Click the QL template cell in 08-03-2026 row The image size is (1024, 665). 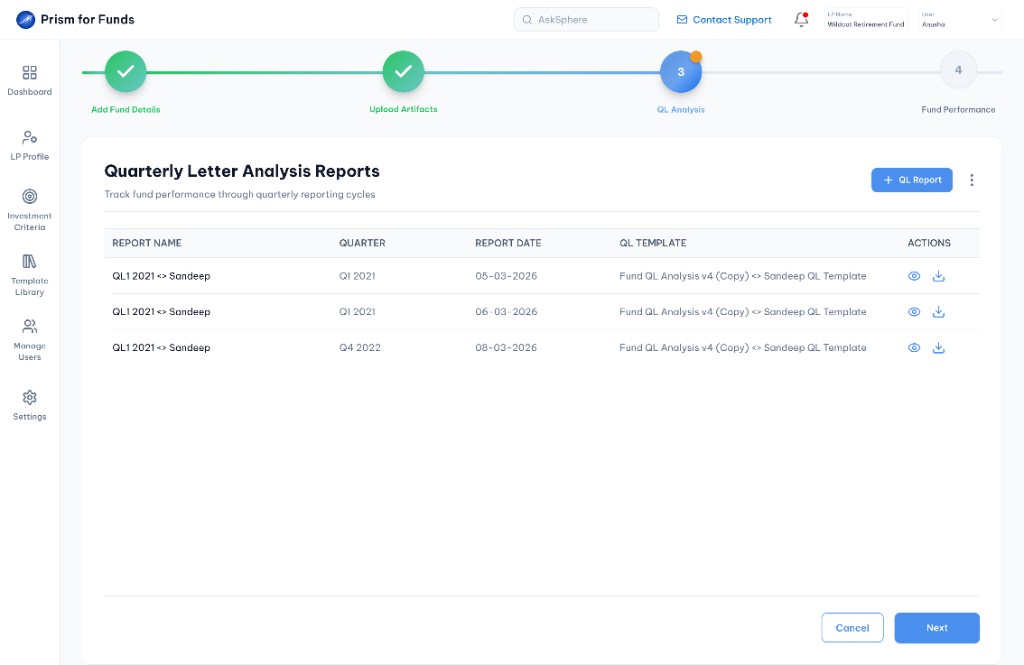coord(743,348)
